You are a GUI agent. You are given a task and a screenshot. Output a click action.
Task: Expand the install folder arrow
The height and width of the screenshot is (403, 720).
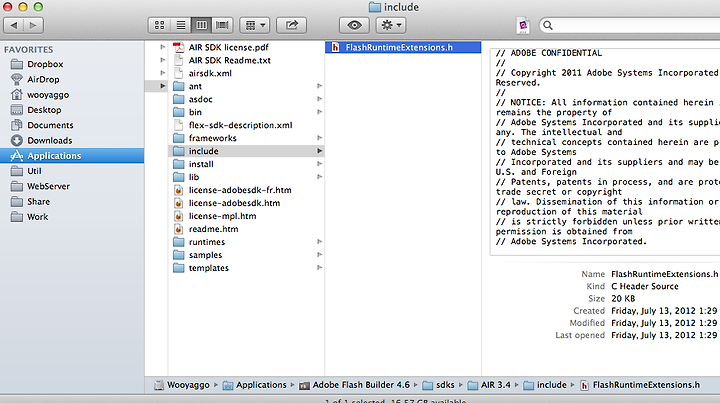point(319,164)
